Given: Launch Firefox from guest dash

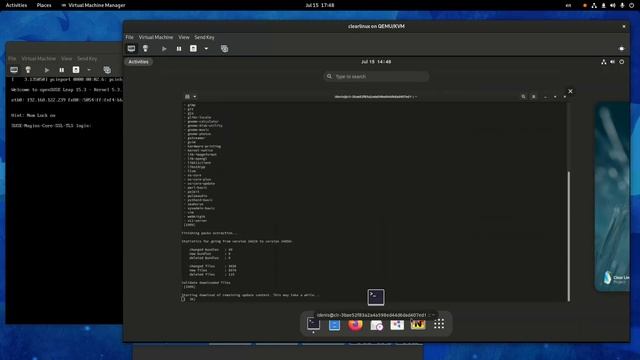Looking at the screenshot, I should pyautogui.click(x=355, y=324).
